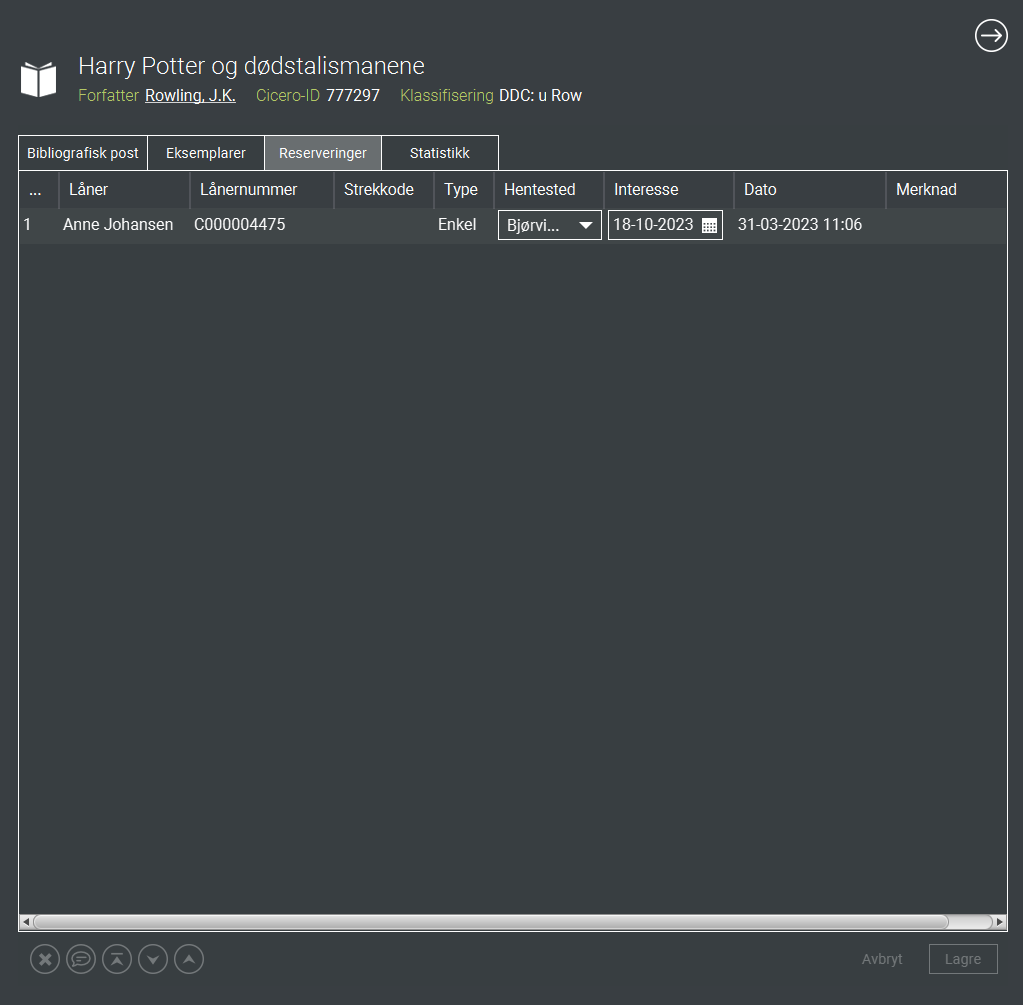Open the Eksemplarer tab

[206, 153]
